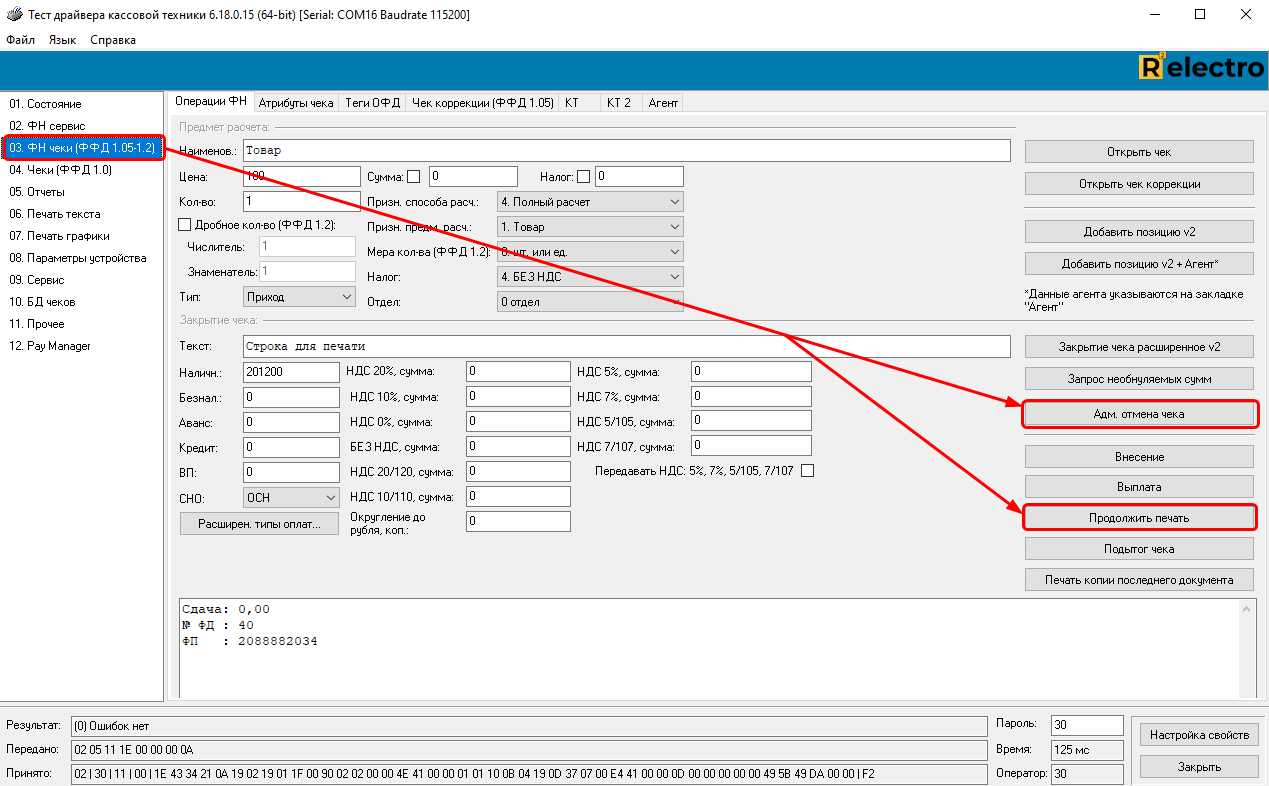Image resolution: width=1269 pixels, height=786 pixels.
Task: Select 08. Параметры устройства in sidebar
Action: click(78, 258)
